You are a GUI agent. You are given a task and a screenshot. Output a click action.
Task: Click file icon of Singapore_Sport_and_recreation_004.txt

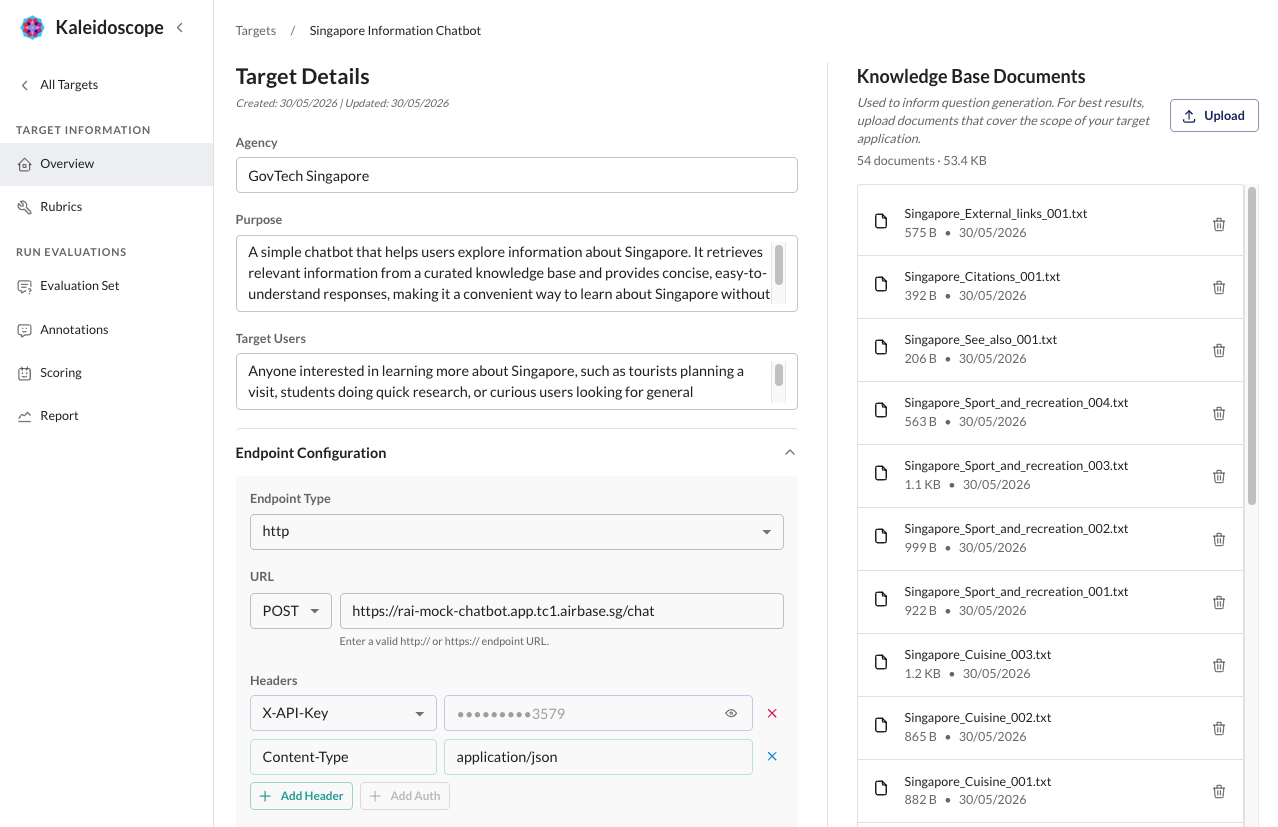click(881, 410)
